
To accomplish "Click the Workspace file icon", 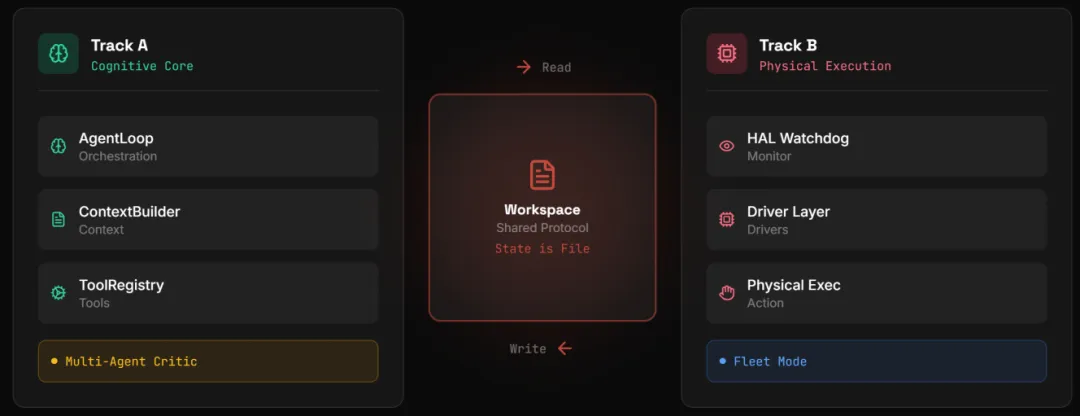I will pos(542,175).
